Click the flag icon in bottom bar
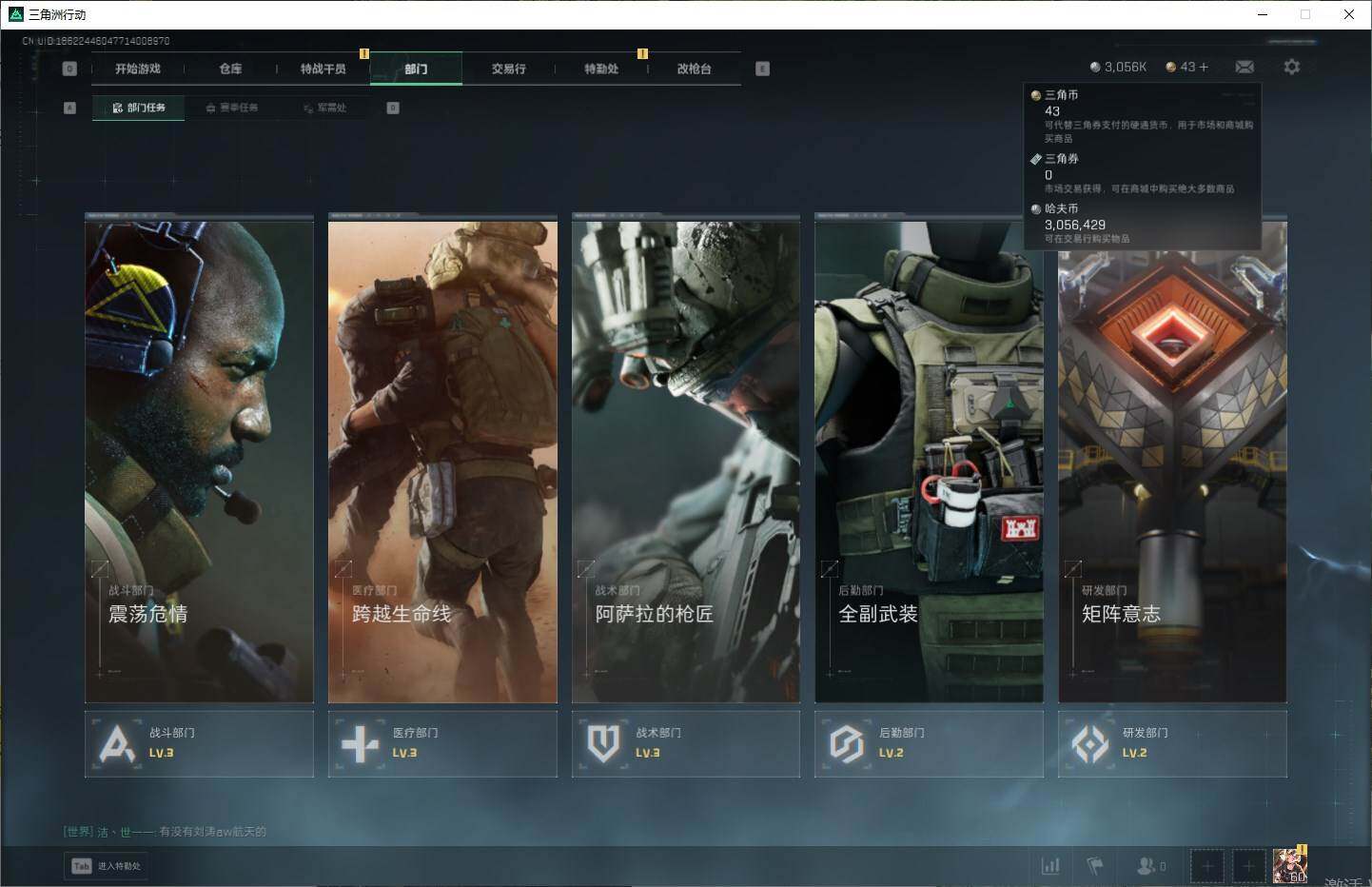 click(1095, 865)
